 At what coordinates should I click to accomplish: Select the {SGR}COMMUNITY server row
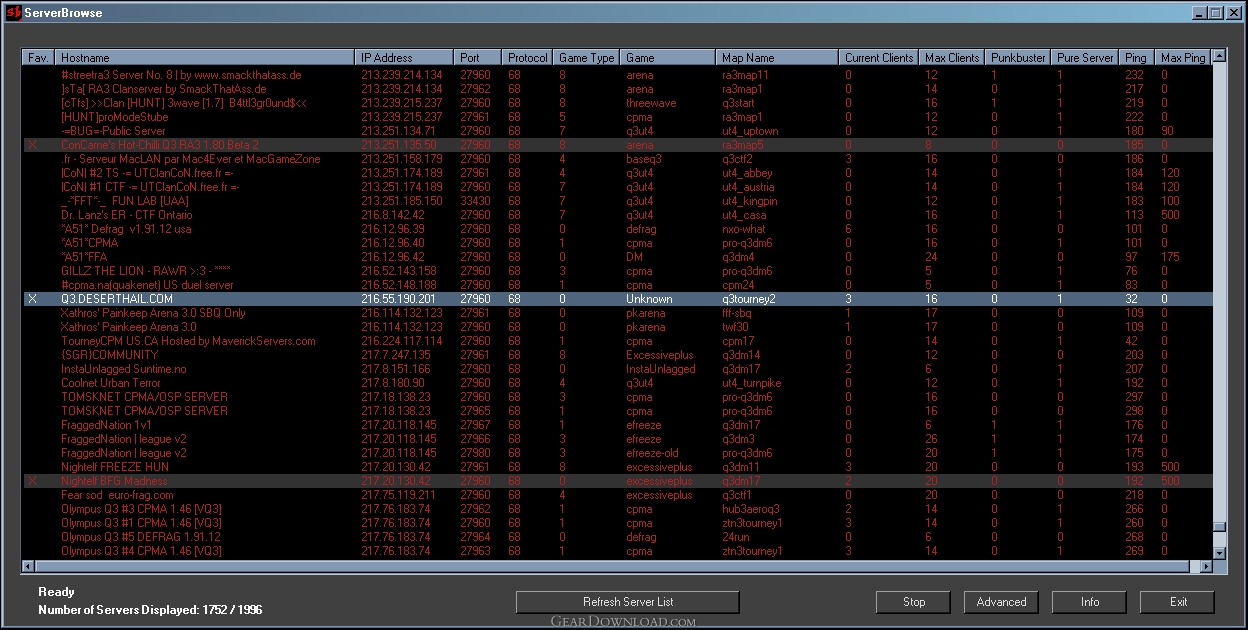coord(617,355)
